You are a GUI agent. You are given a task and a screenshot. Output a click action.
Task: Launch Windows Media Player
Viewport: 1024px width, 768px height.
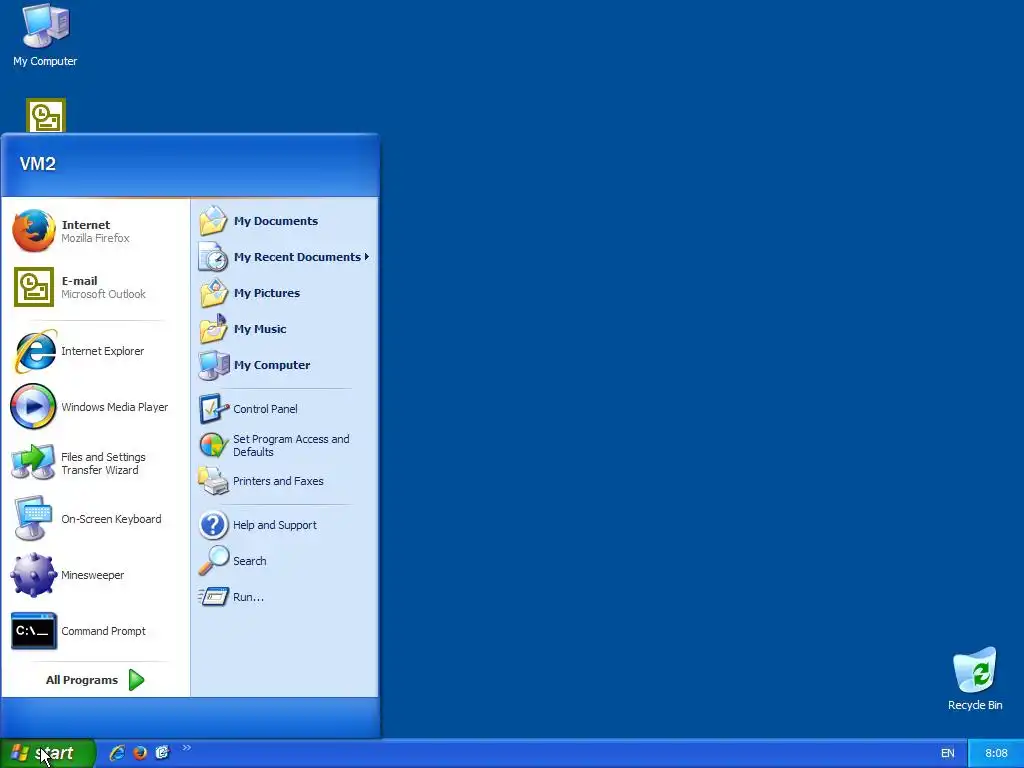95,407
